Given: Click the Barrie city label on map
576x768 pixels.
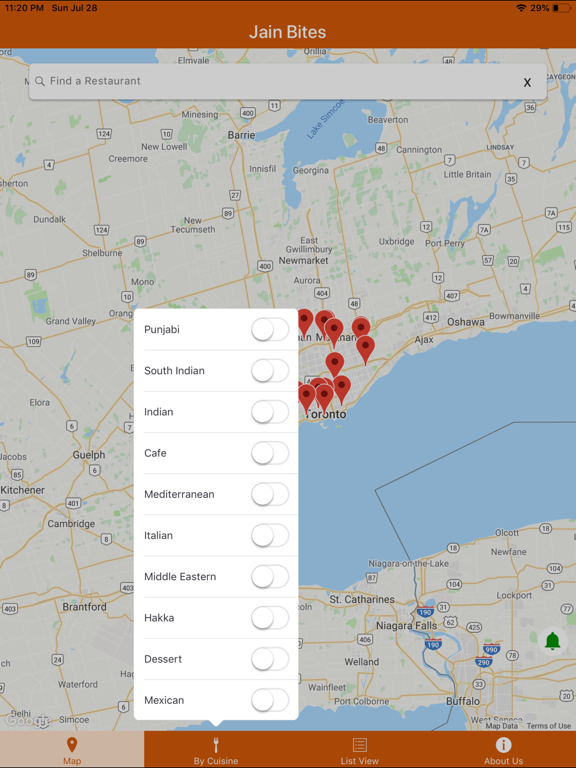Looking at the screenshot, I should 241,135.
